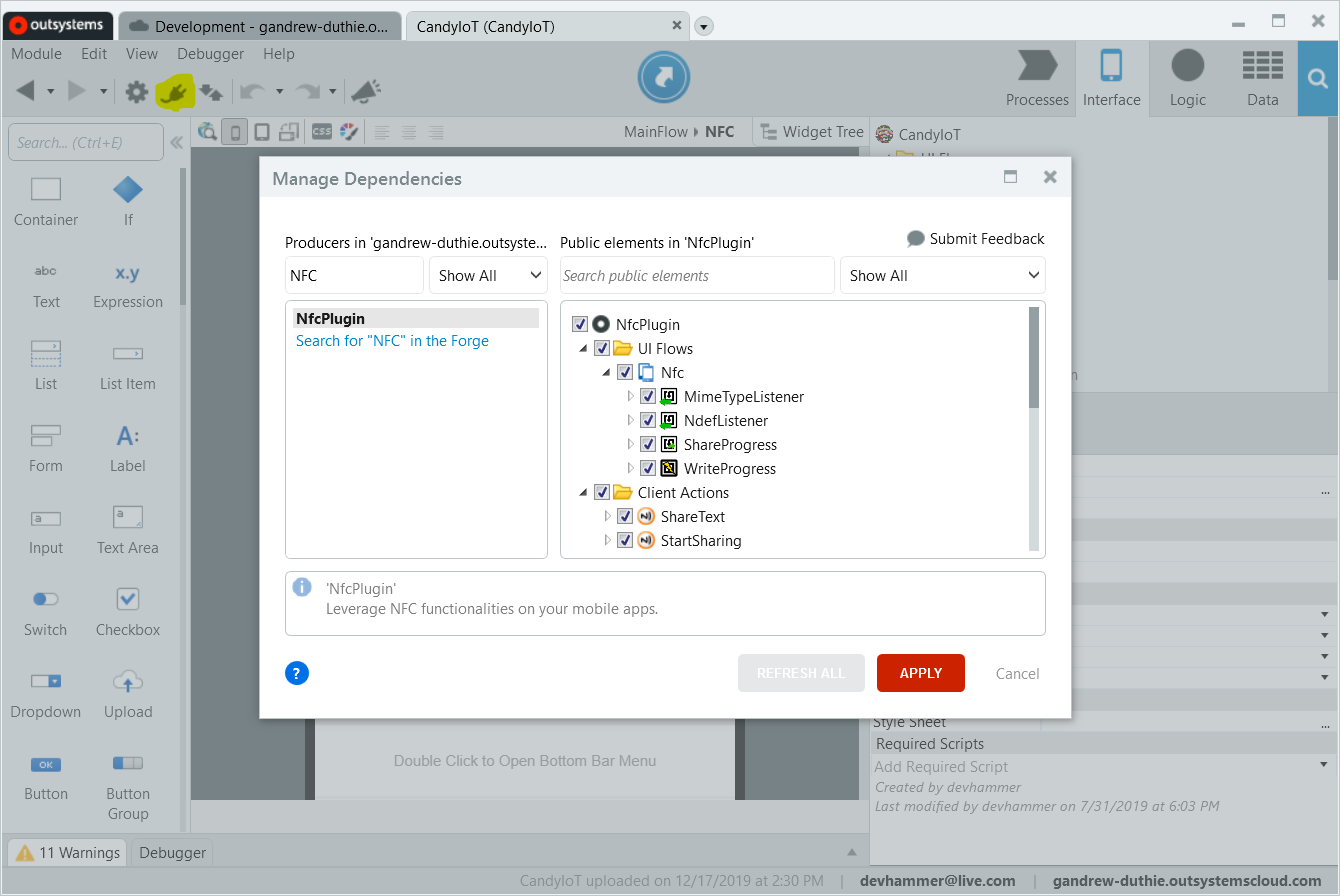The height and width of the screenshot is (896, 1340).
Task: Uncheck the WriteProgress checkbox
Action: [648, 468]
